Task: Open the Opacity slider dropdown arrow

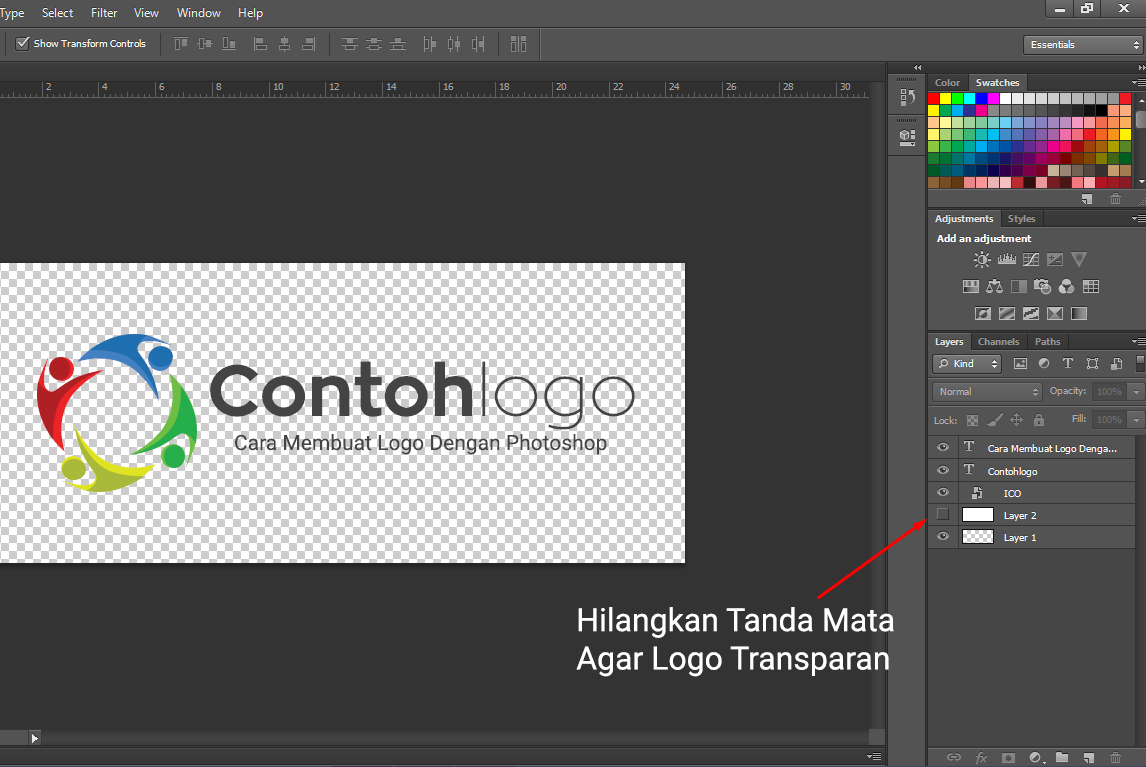Action: (x=1136, y=392)
